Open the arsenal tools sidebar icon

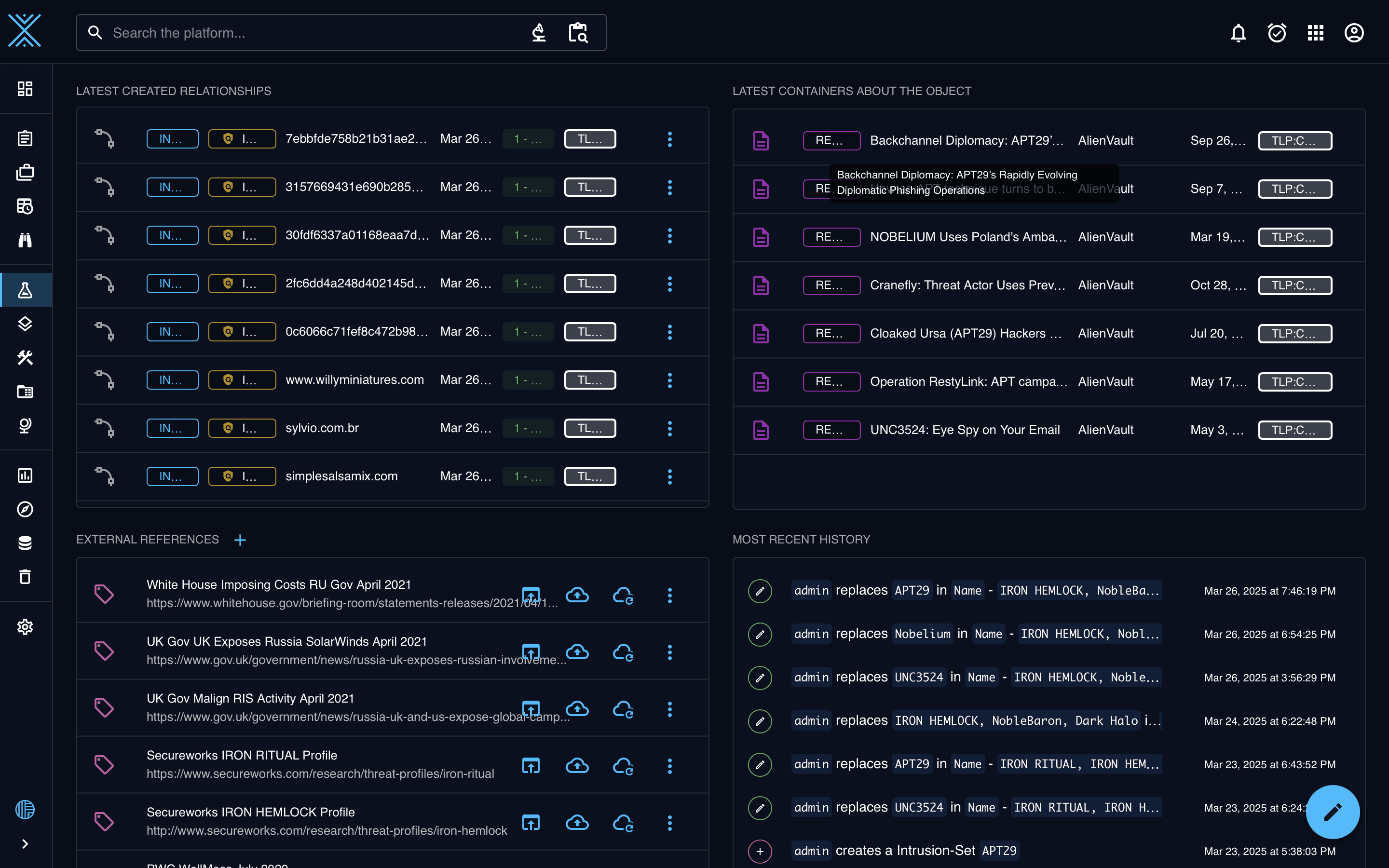(25, 358)
